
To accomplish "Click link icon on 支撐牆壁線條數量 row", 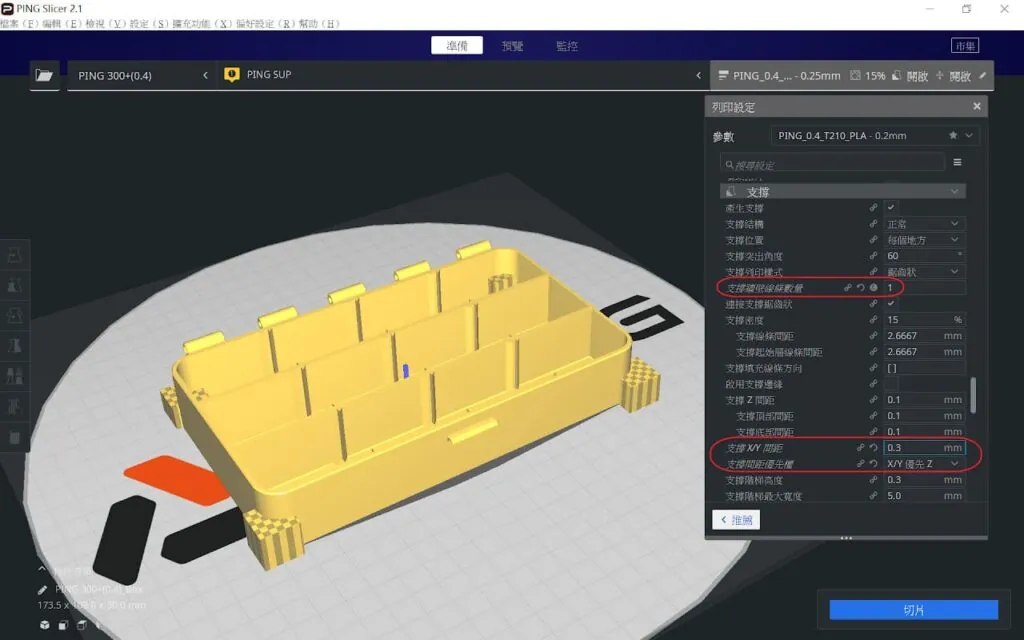I will click(x=848, y=287).
